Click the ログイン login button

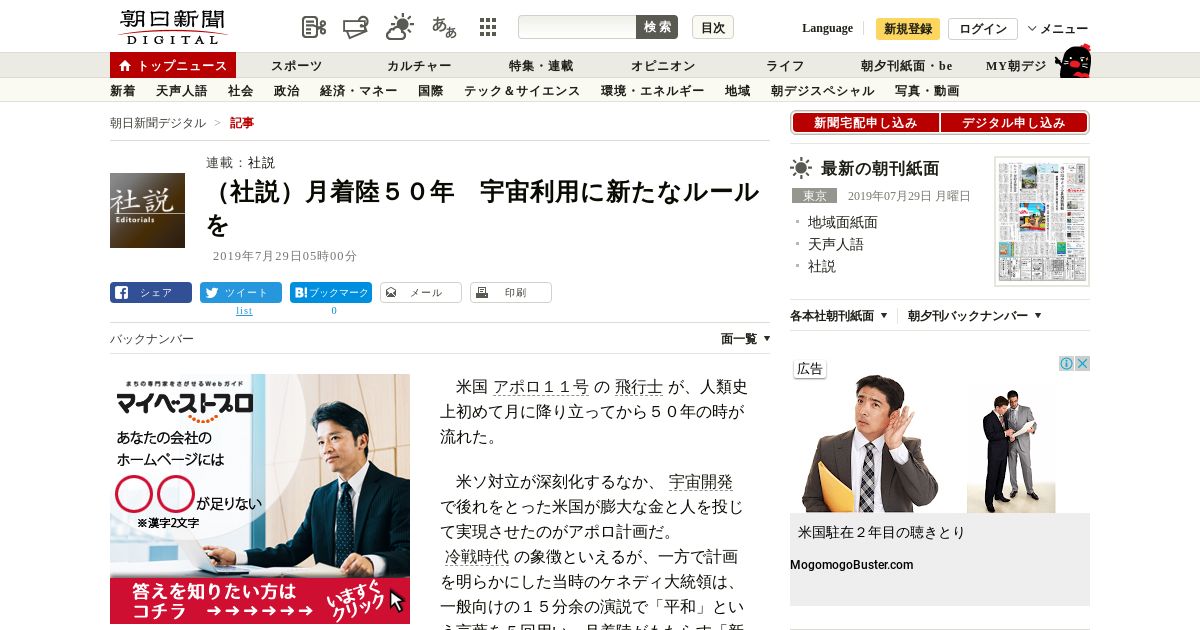983,29
